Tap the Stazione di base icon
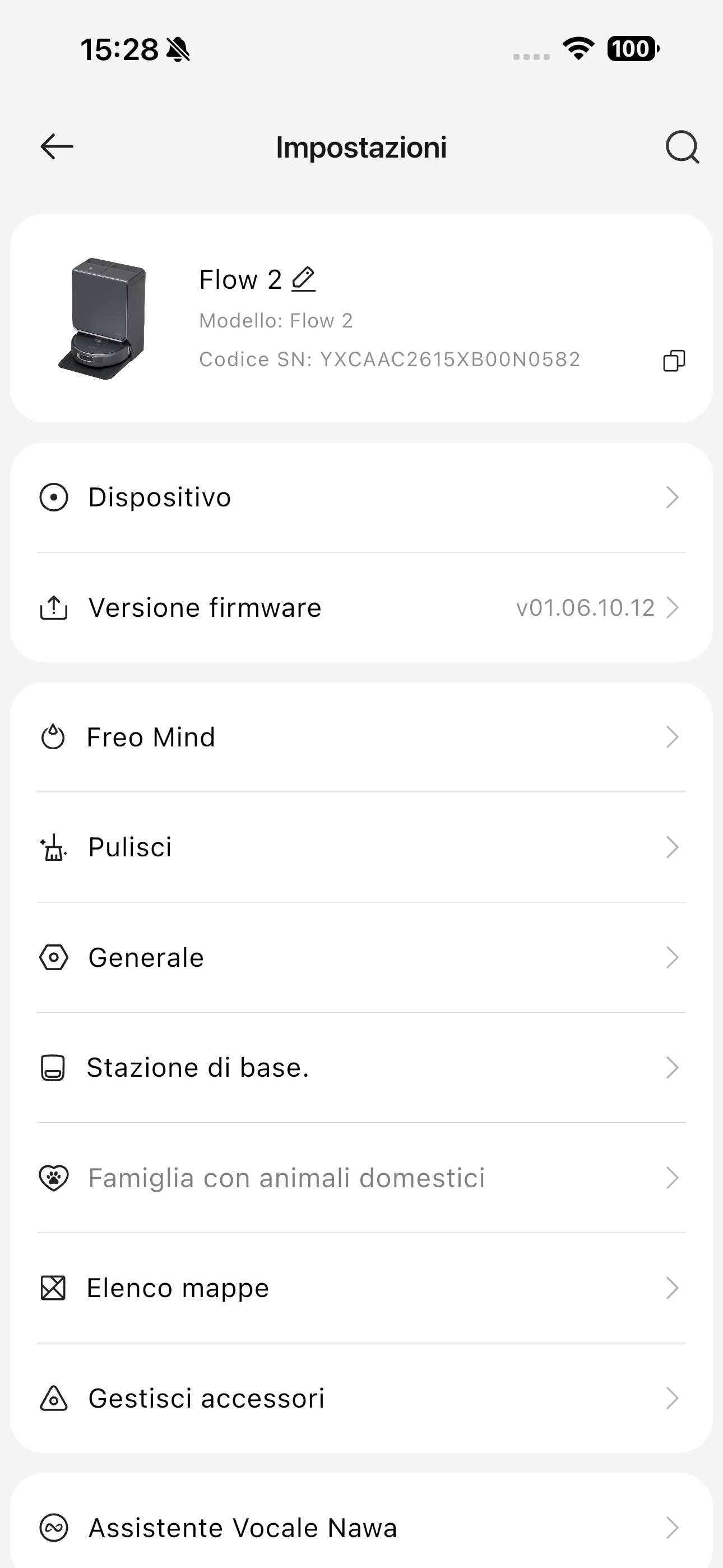Viewport: 723px width, 1568px height. pos(53,1068)
